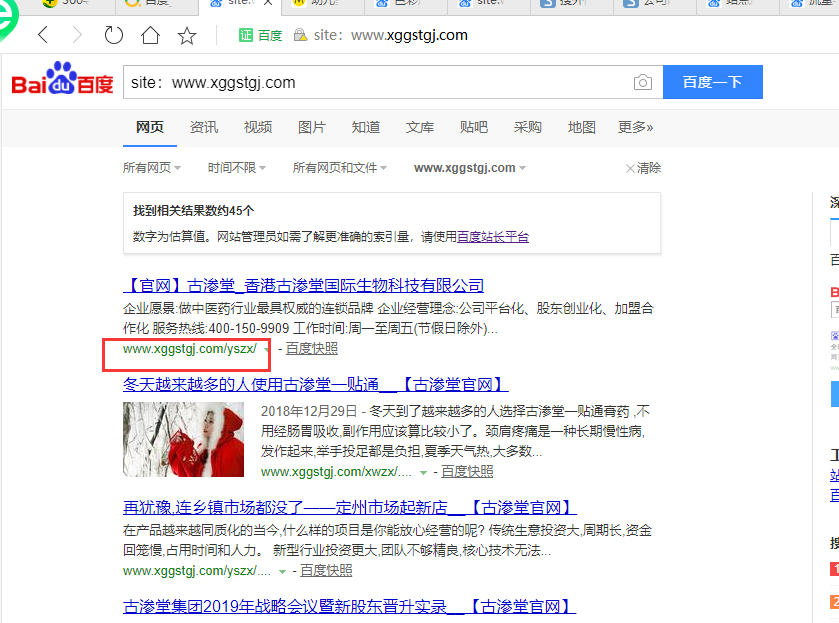Reload the current page
This screenshot has width=839, height=623.
coord(113,35)
